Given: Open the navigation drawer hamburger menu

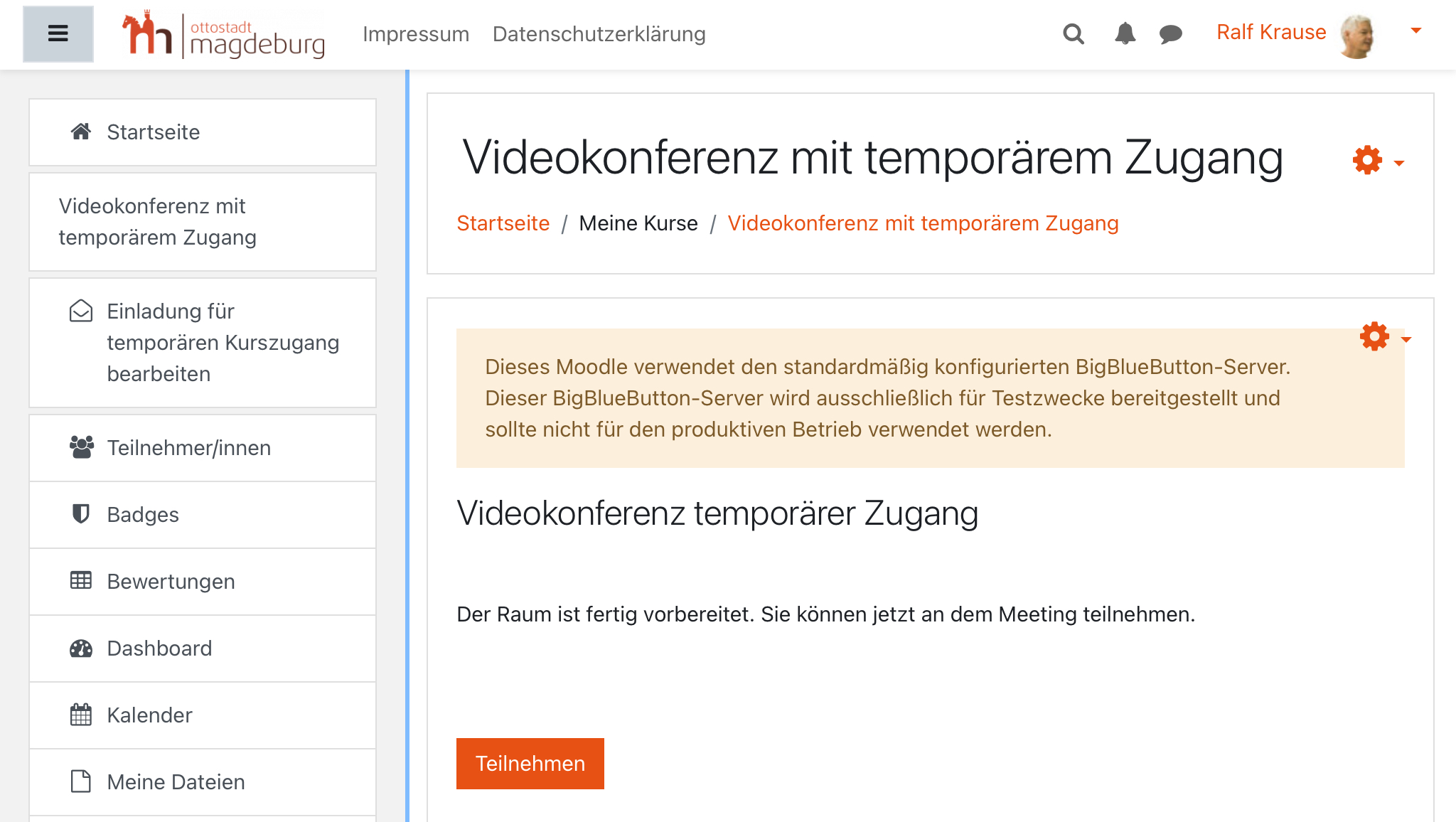Looking at the screenshot, I should [58, 33].
